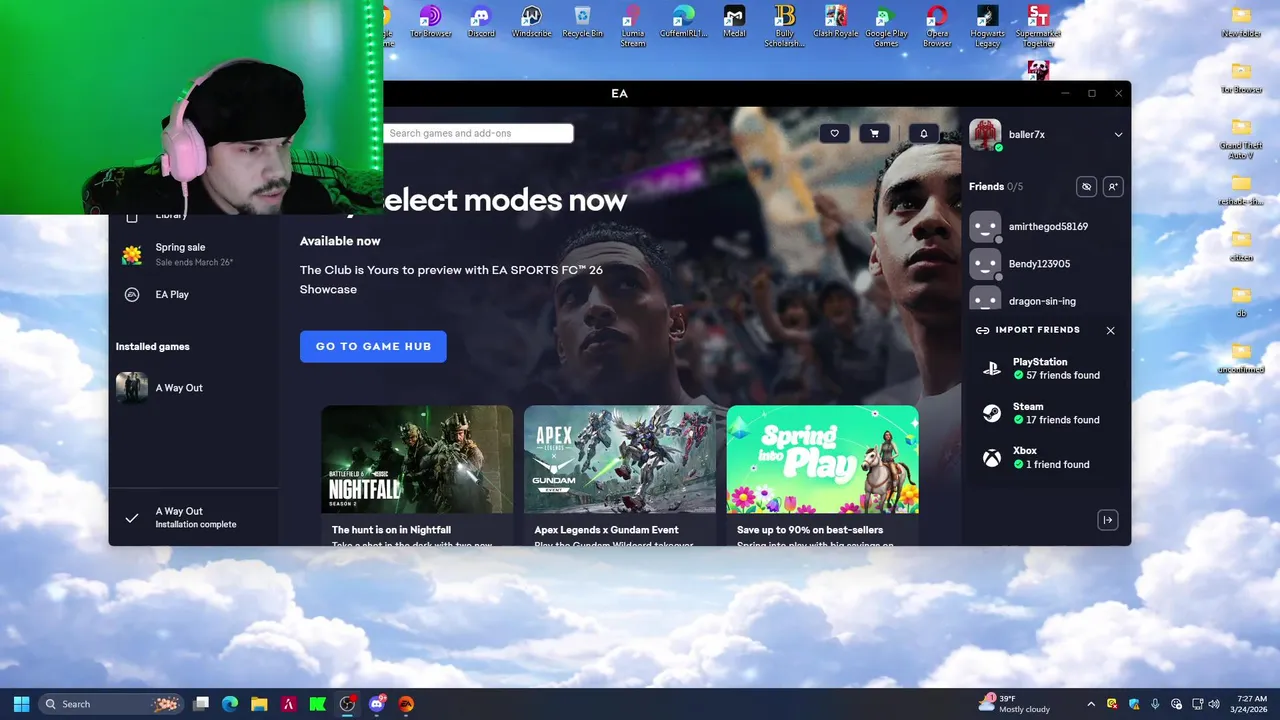Screen dimensions: 1280x720
Task: Click the Spring sale flower icon
Action: [132, 254]
